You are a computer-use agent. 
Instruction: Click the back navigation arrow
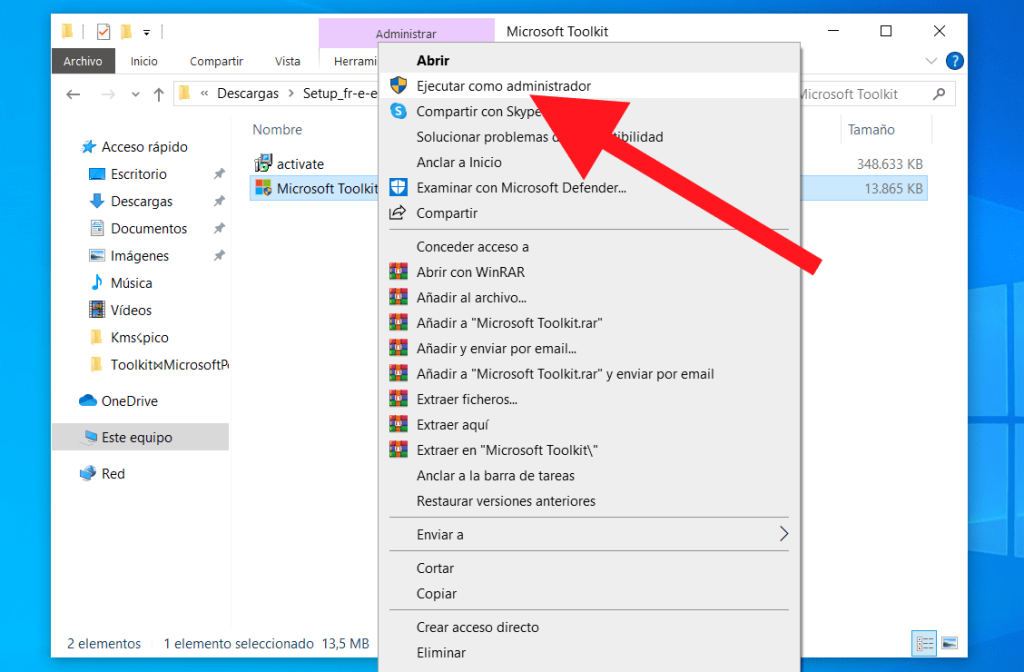[x=72, y=93]
